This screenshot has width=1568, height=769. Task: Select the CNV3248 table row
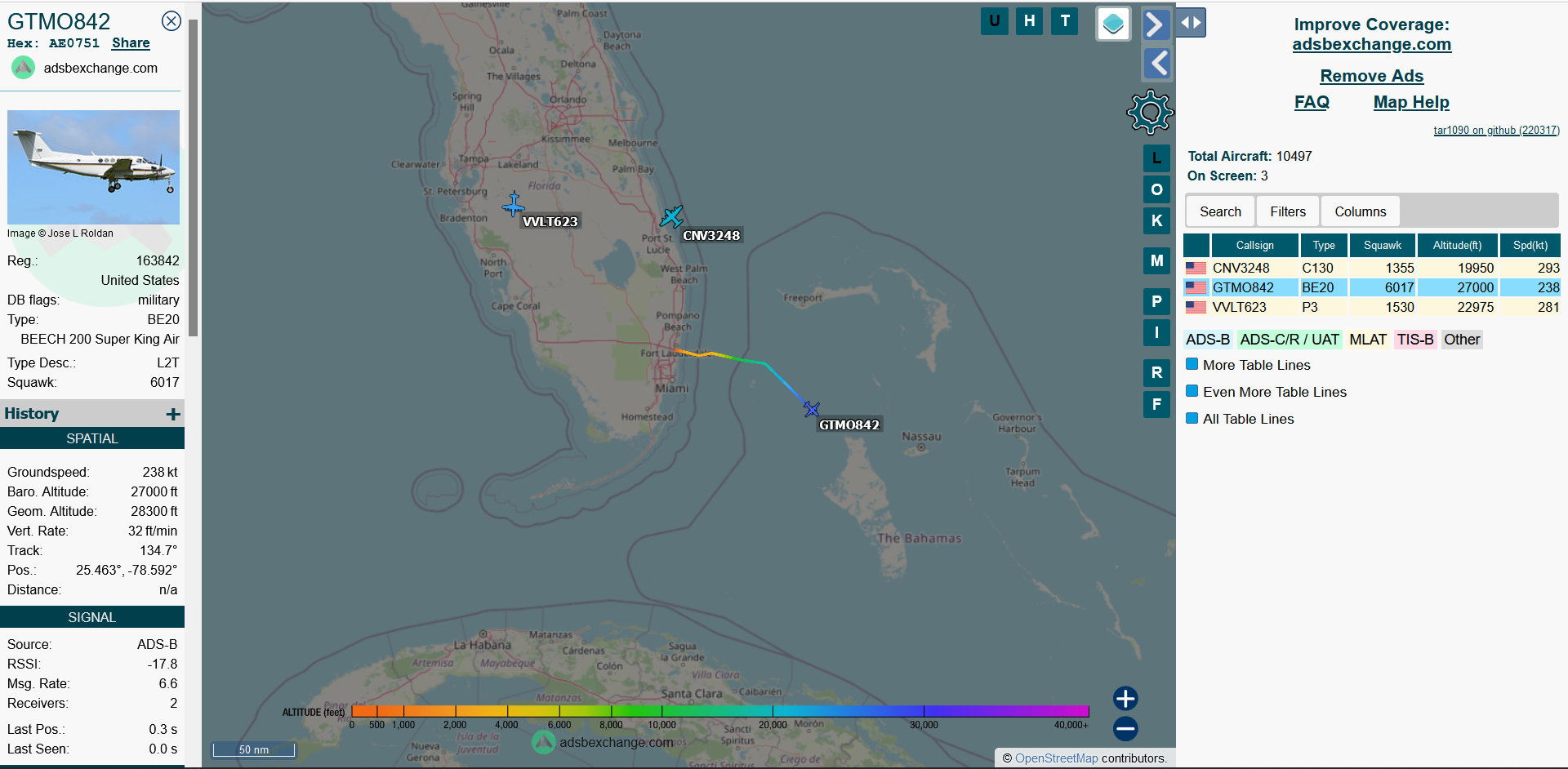(x=1372, y=268)
